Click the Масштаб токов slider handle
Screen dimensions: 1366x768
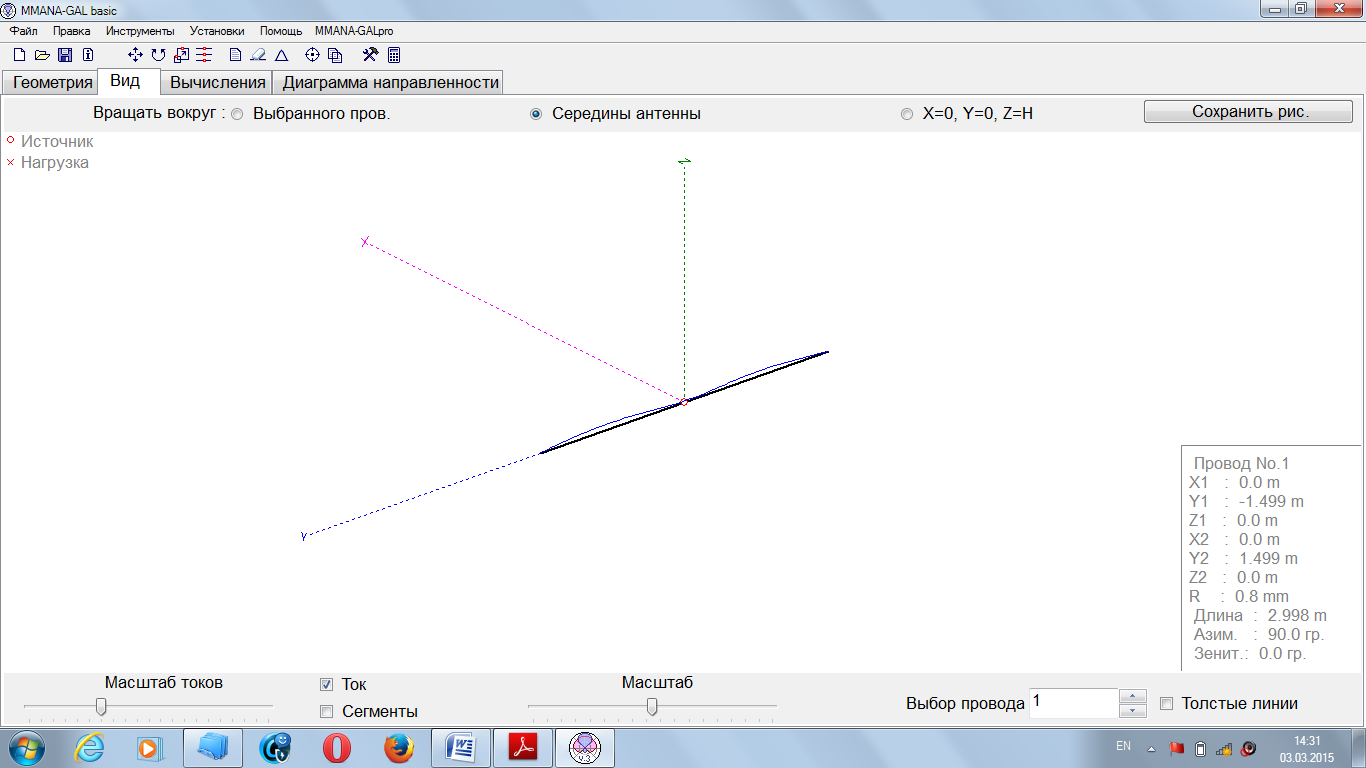tap(101, 707)
